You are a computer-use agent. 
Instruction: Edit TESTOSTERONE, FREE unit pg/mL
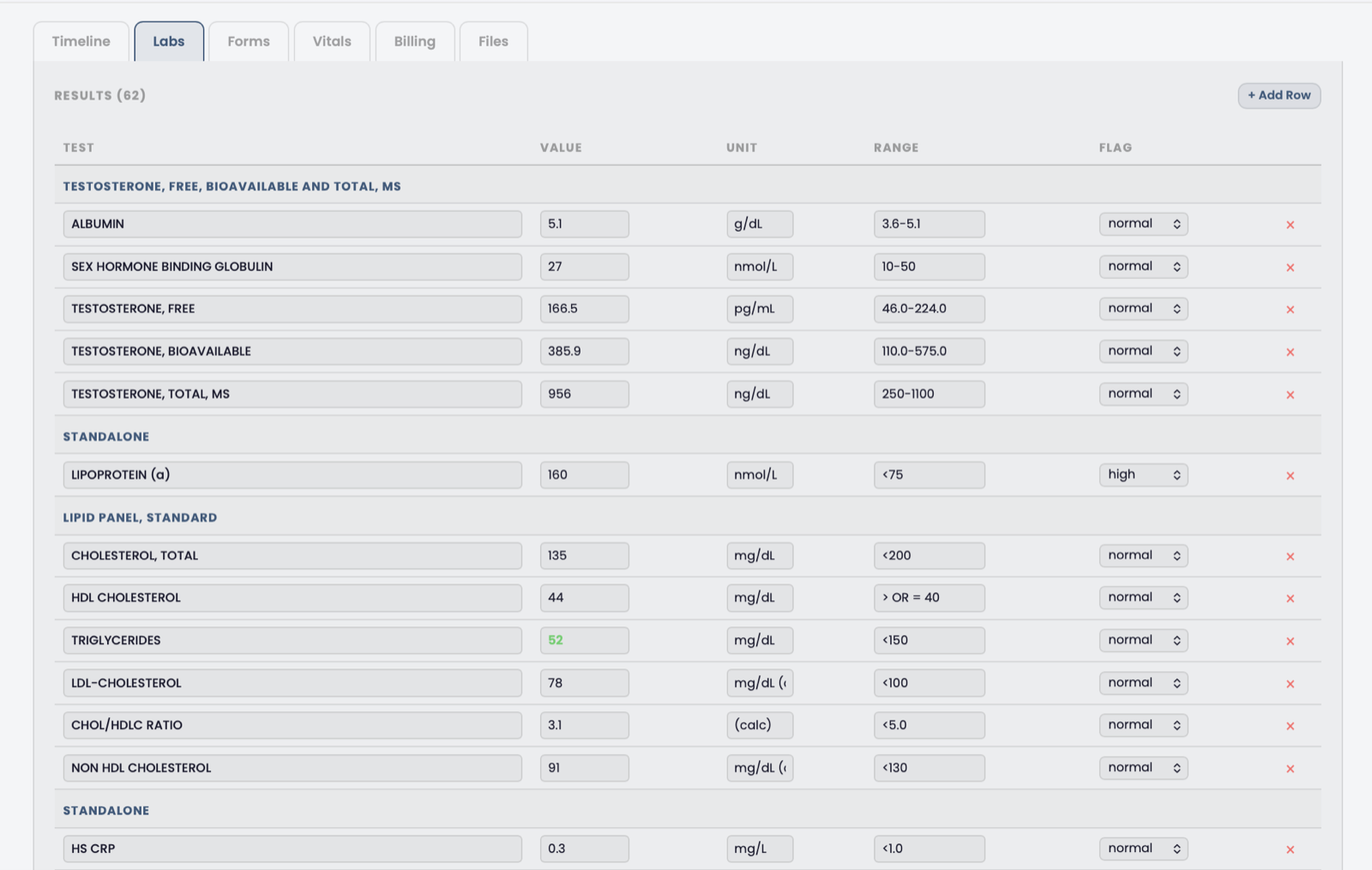pyautogui.click(x=760, y=309)
